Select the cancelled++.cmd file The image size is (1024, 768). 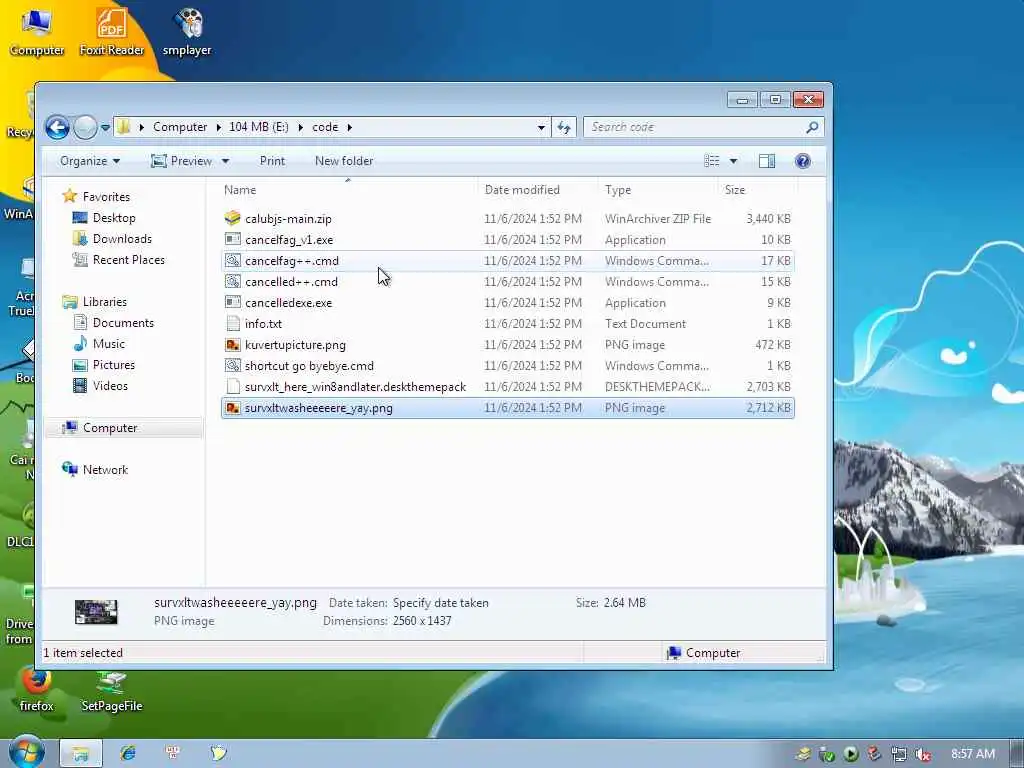click(507, 281)
